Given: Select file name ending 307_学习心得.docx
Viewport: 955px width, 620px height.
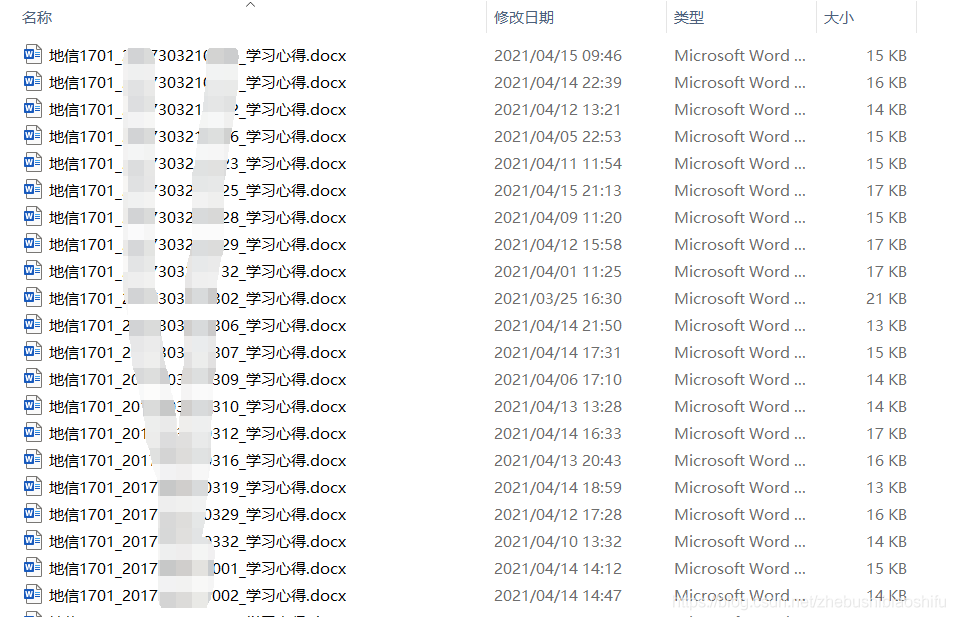Looking at the screenshot, I should (x=197, y=353).
